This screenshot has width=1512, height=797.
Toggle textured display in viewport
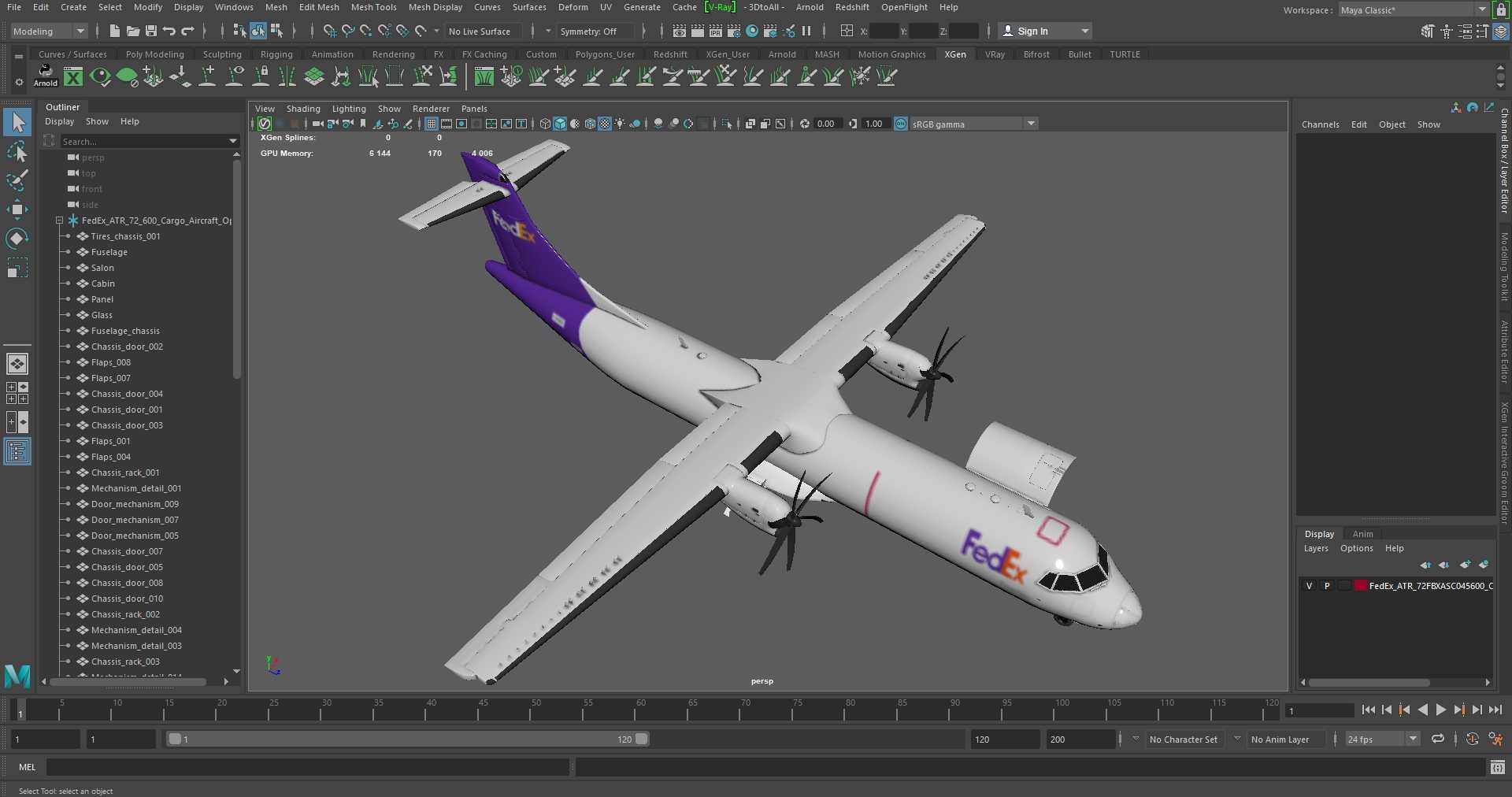click(x=605, y=124)
